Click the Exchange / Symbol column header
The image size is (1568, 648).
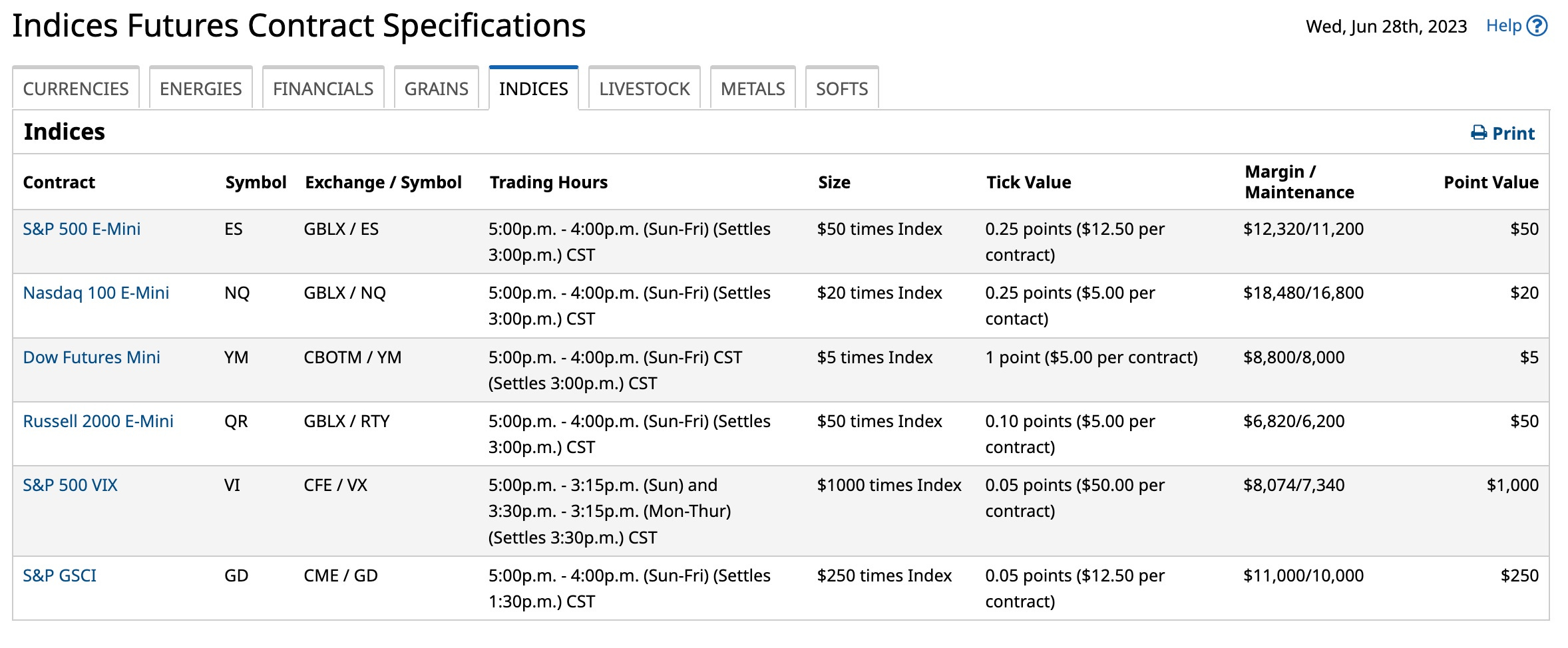(383, 182)
